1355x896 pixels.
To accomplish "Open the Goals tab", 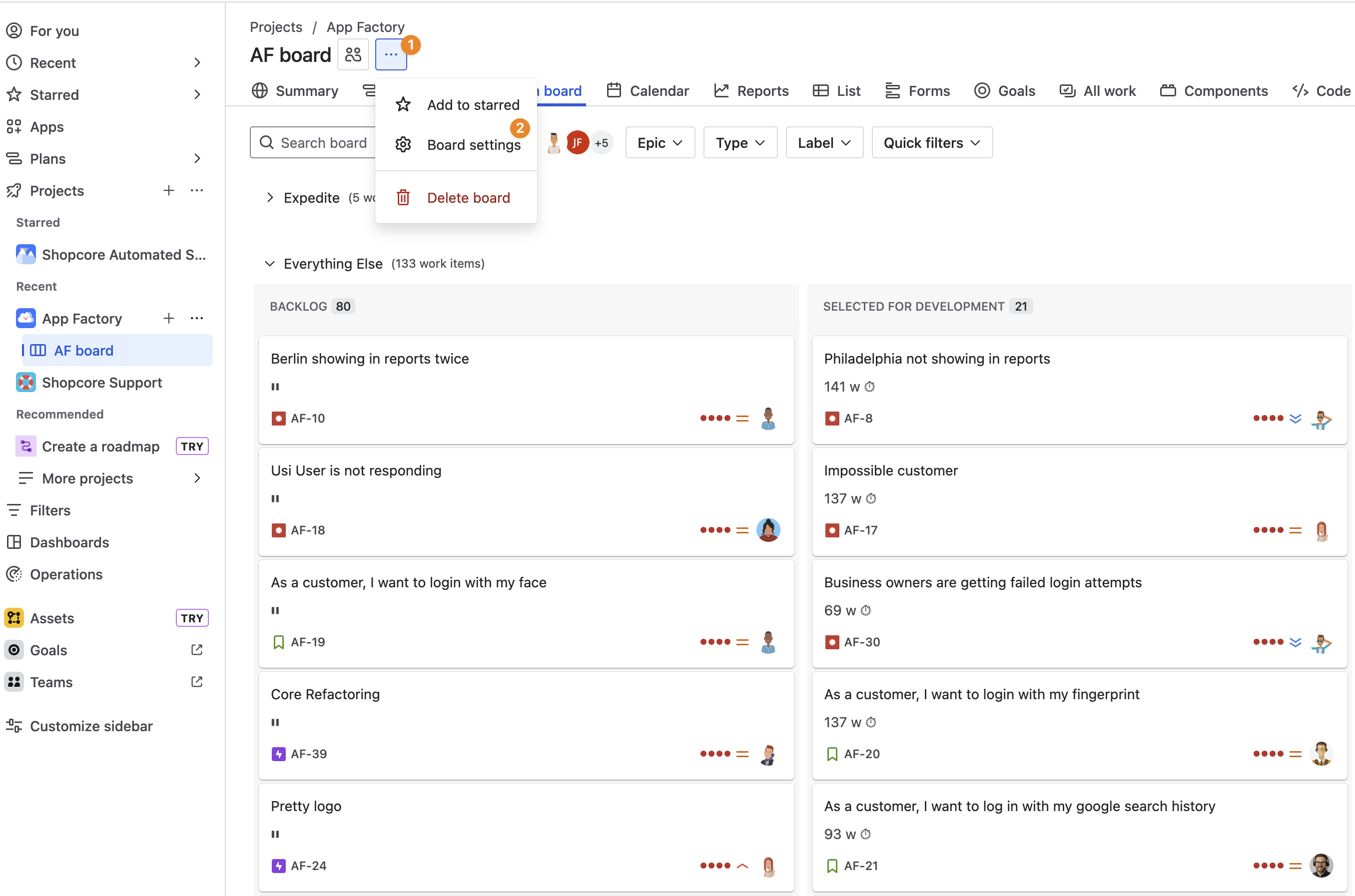I will 1005,91.
